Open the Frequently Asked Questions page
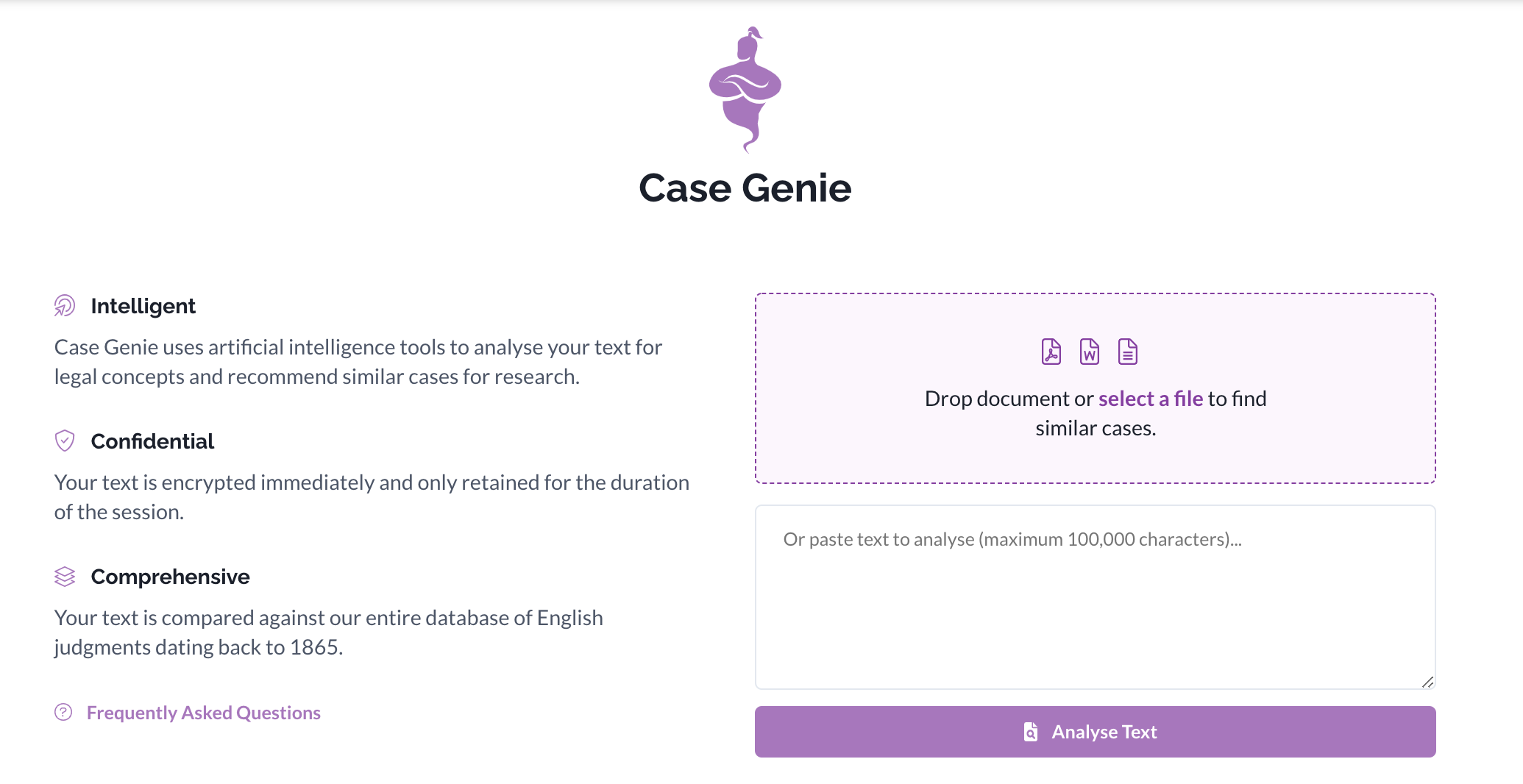1523x784 pixels. (x=203, y=712)
